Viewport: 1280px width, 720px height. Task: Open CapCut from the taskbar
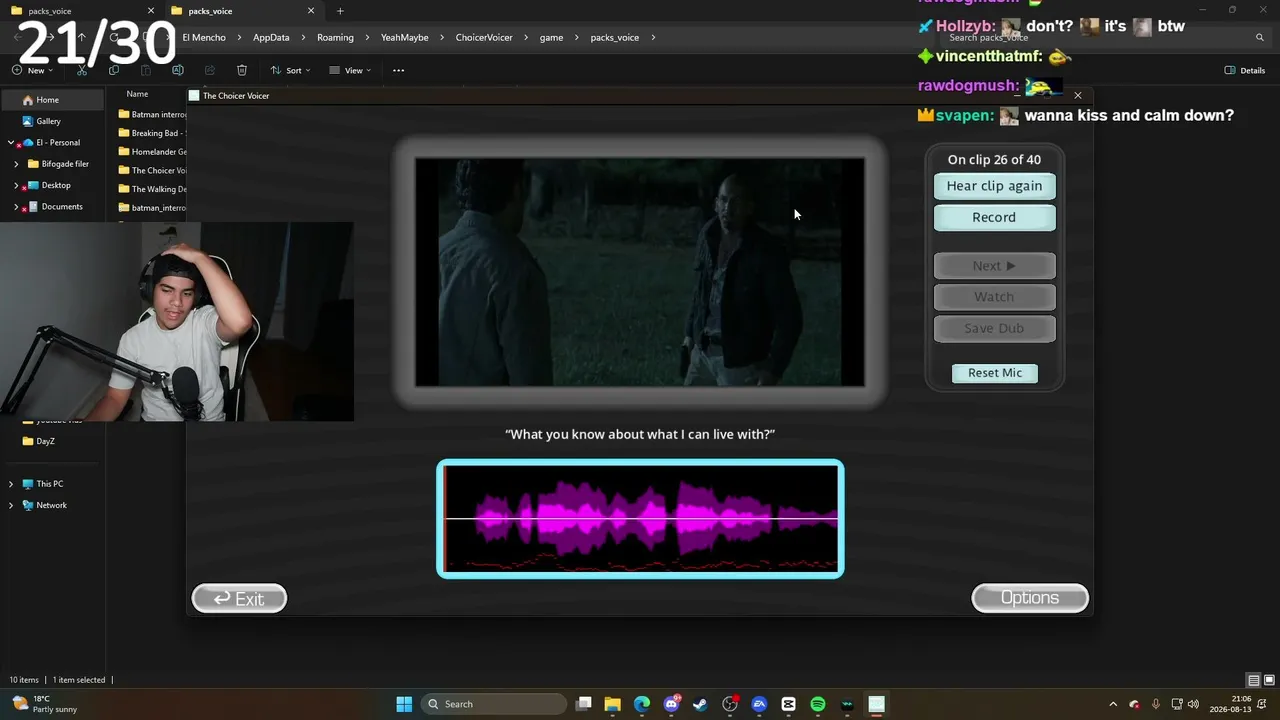point(788,704)
